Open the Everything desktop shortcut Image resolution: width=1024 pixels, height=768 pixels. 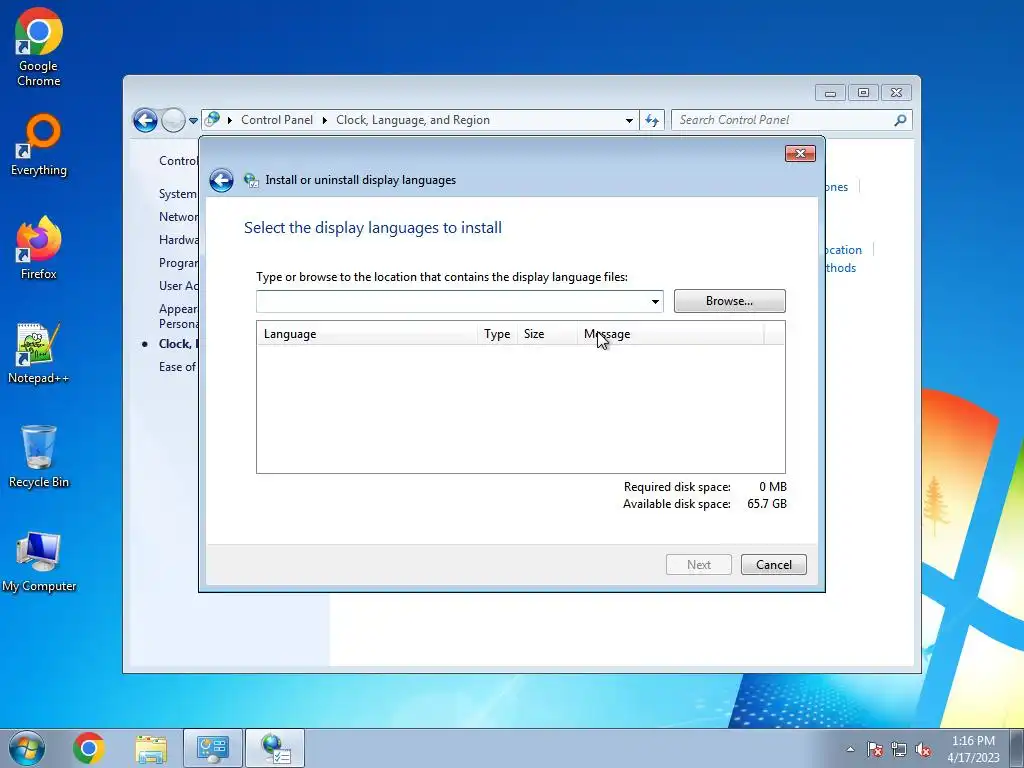(x=39, y=146)
